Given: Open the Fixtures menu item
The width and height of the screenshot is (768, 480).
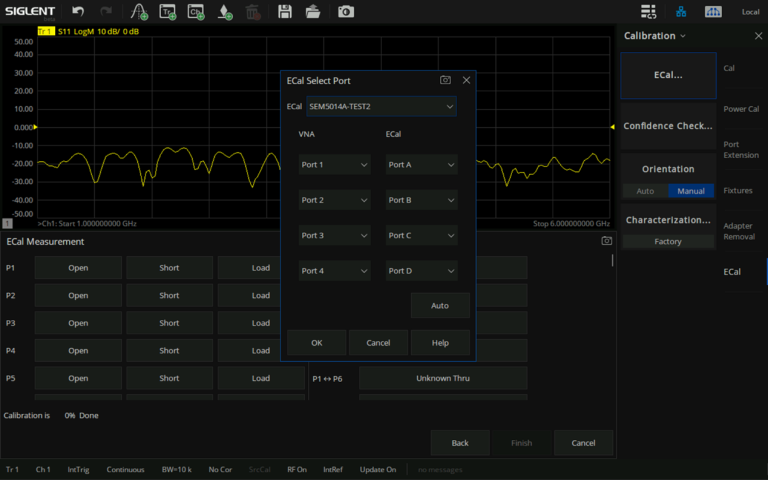Looking at the screenshot, I should coord(738,190).
